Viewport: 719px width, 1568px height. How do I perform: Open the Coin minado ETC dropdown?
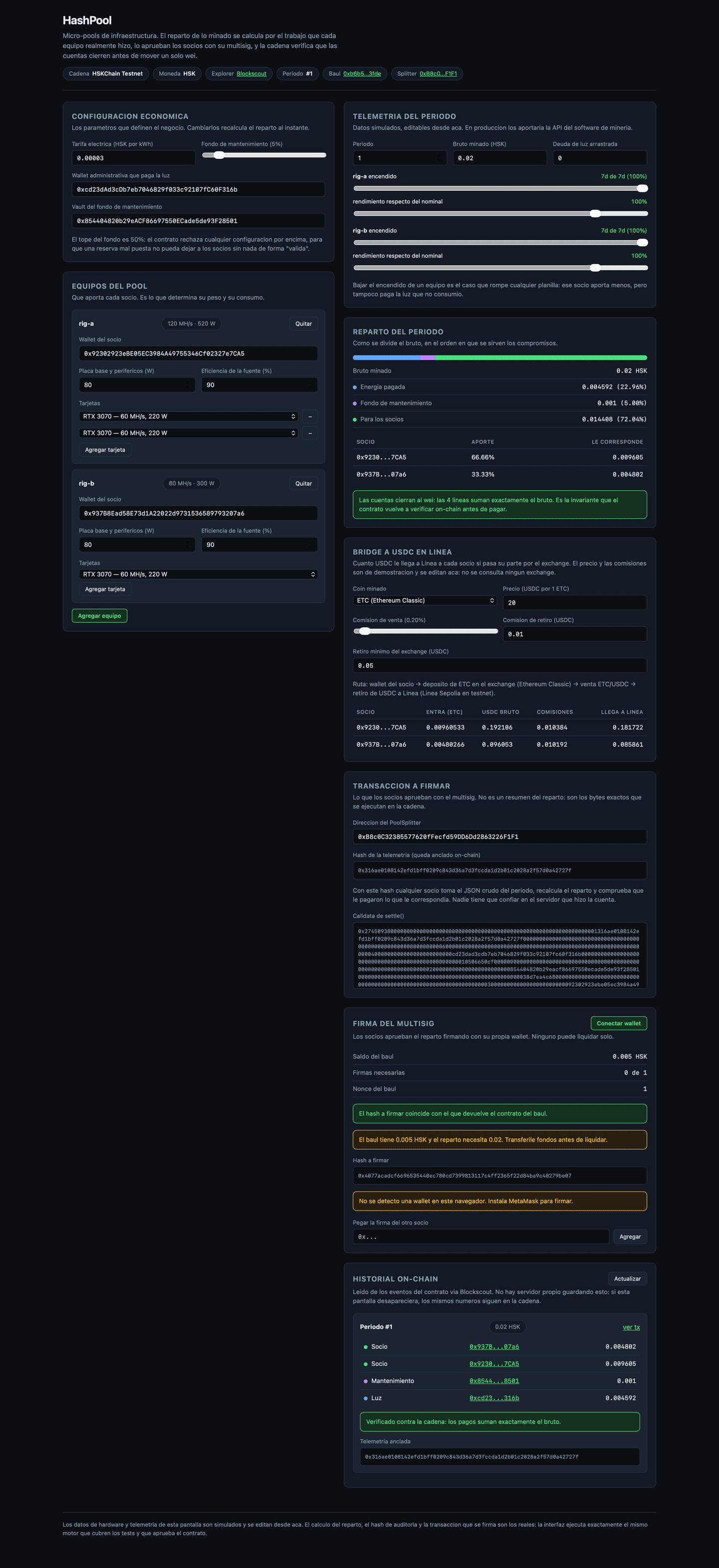425,600
